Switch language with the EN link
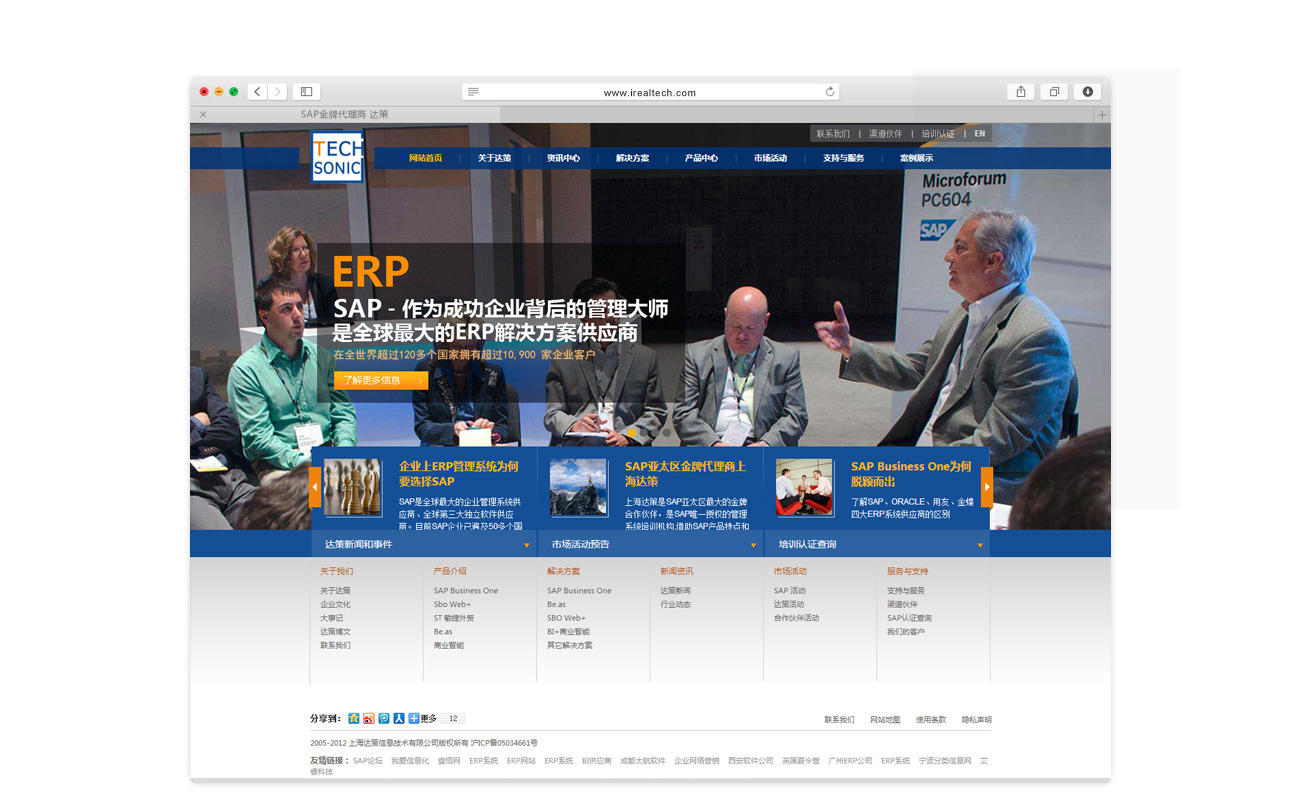 [x=980, y=134]
